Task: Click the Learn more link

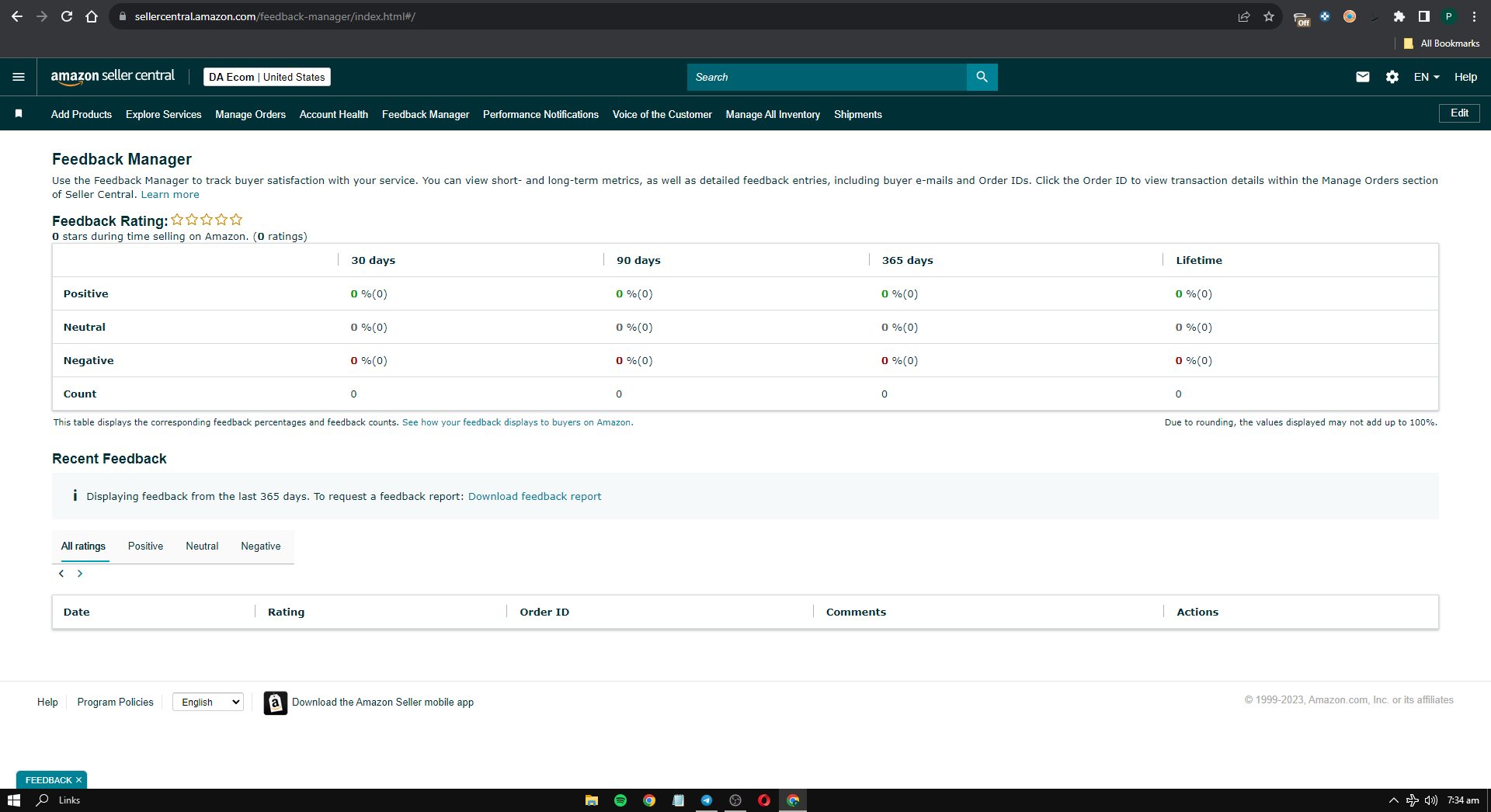Action: tap(170, 195)
